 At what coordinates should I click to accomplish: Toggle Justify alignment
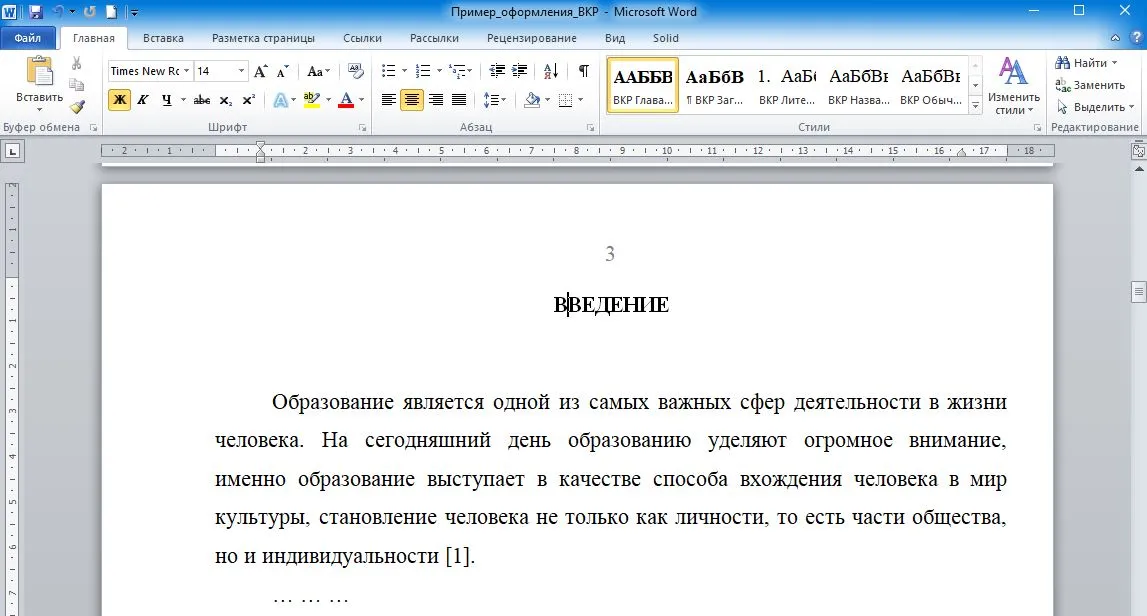click(x=459, y=100)
